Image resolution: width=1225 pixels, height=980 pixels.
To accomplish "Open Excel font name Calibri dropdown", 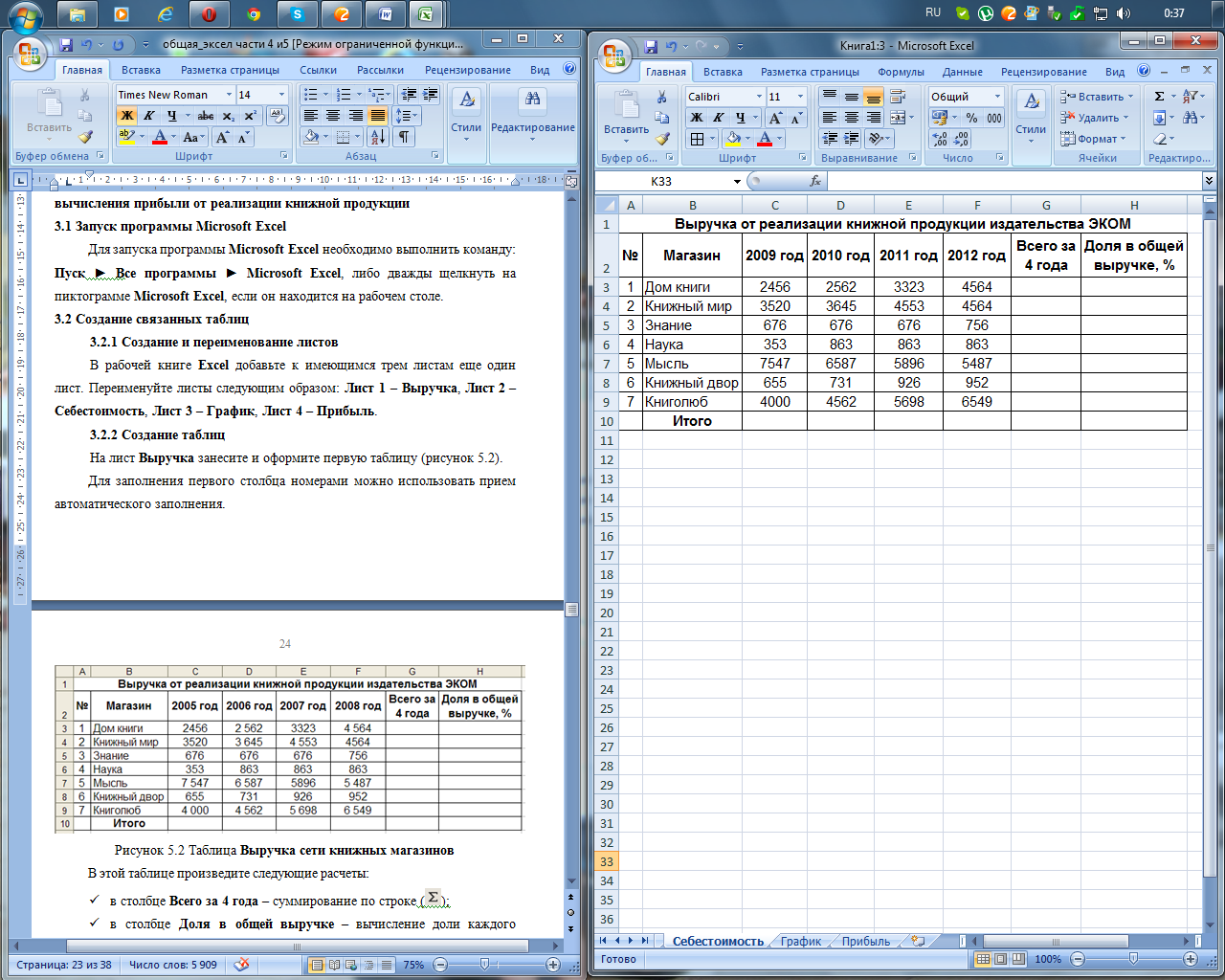I will coord(759,97).
